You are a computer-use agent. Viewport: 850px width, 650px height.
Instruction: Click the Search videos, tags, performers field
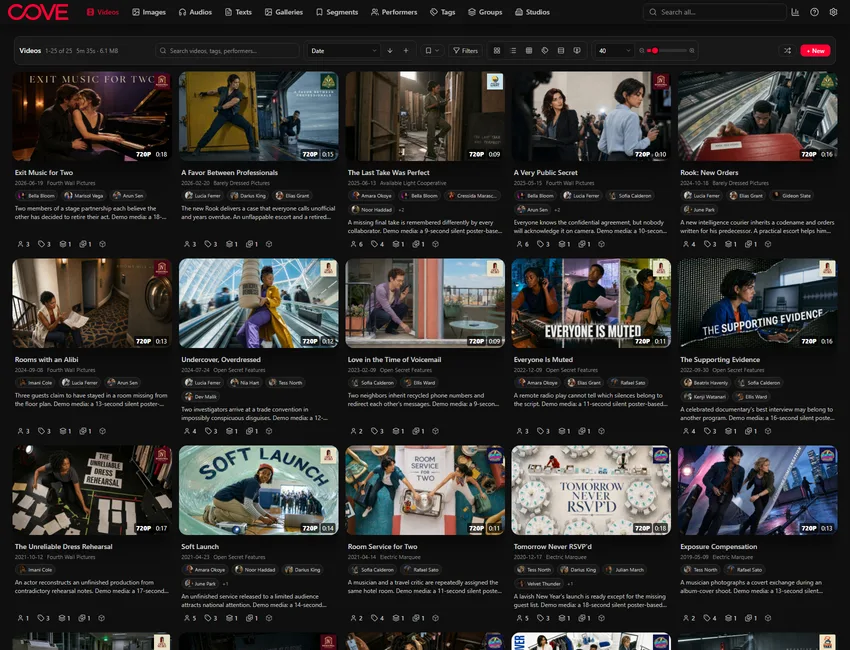[x=227, y=50]
